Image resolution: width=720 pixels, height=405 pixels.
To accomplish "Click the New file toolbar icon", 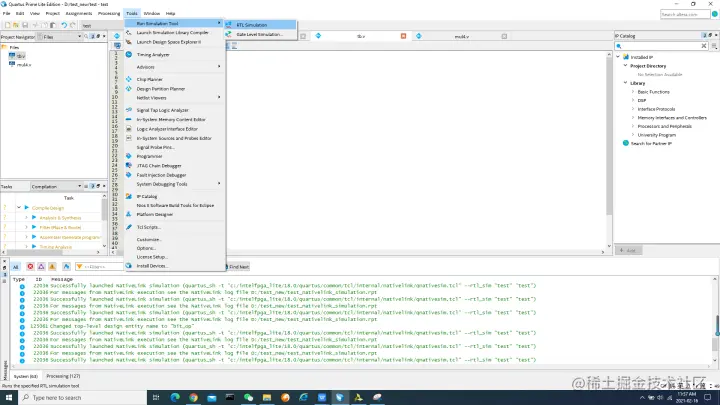I will tap(7, 25).
